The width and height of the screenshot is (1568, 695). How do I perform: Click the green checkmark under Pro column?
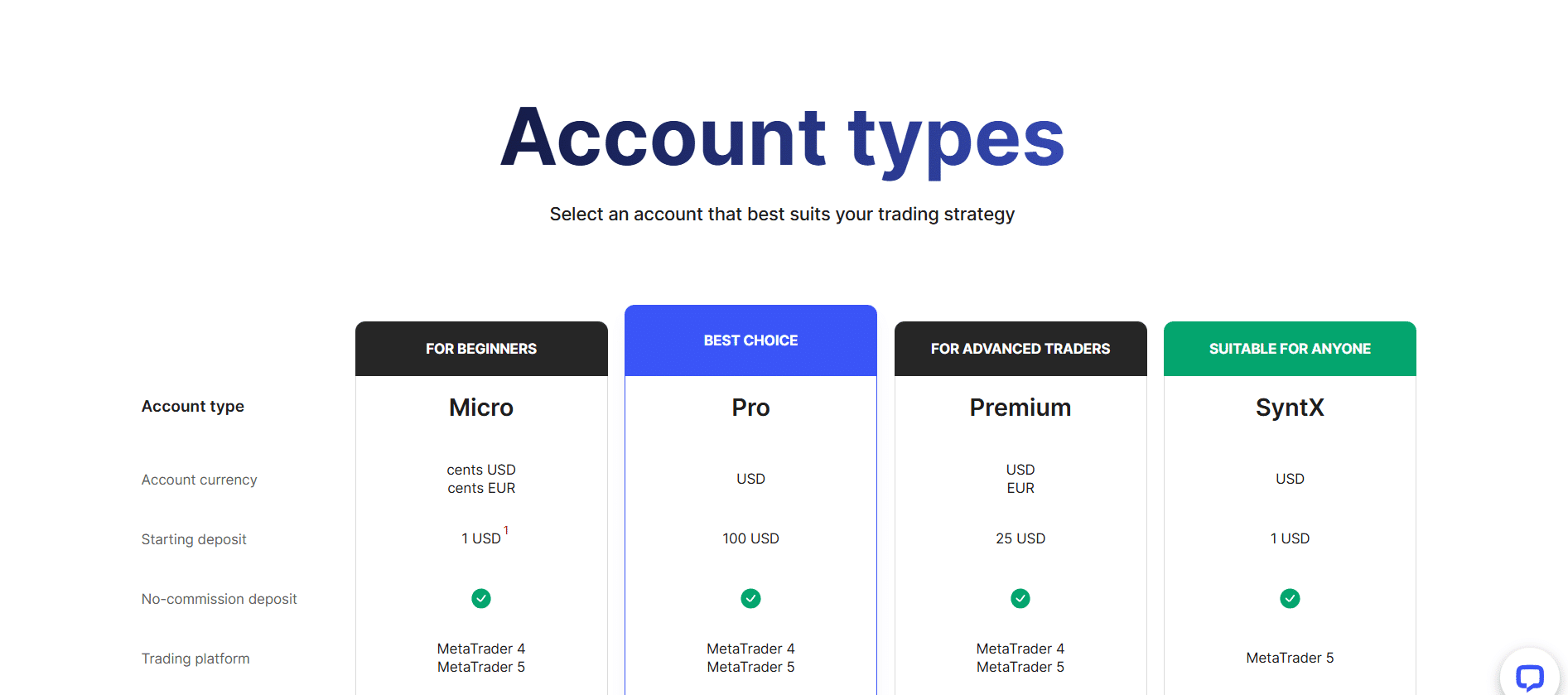750,598
